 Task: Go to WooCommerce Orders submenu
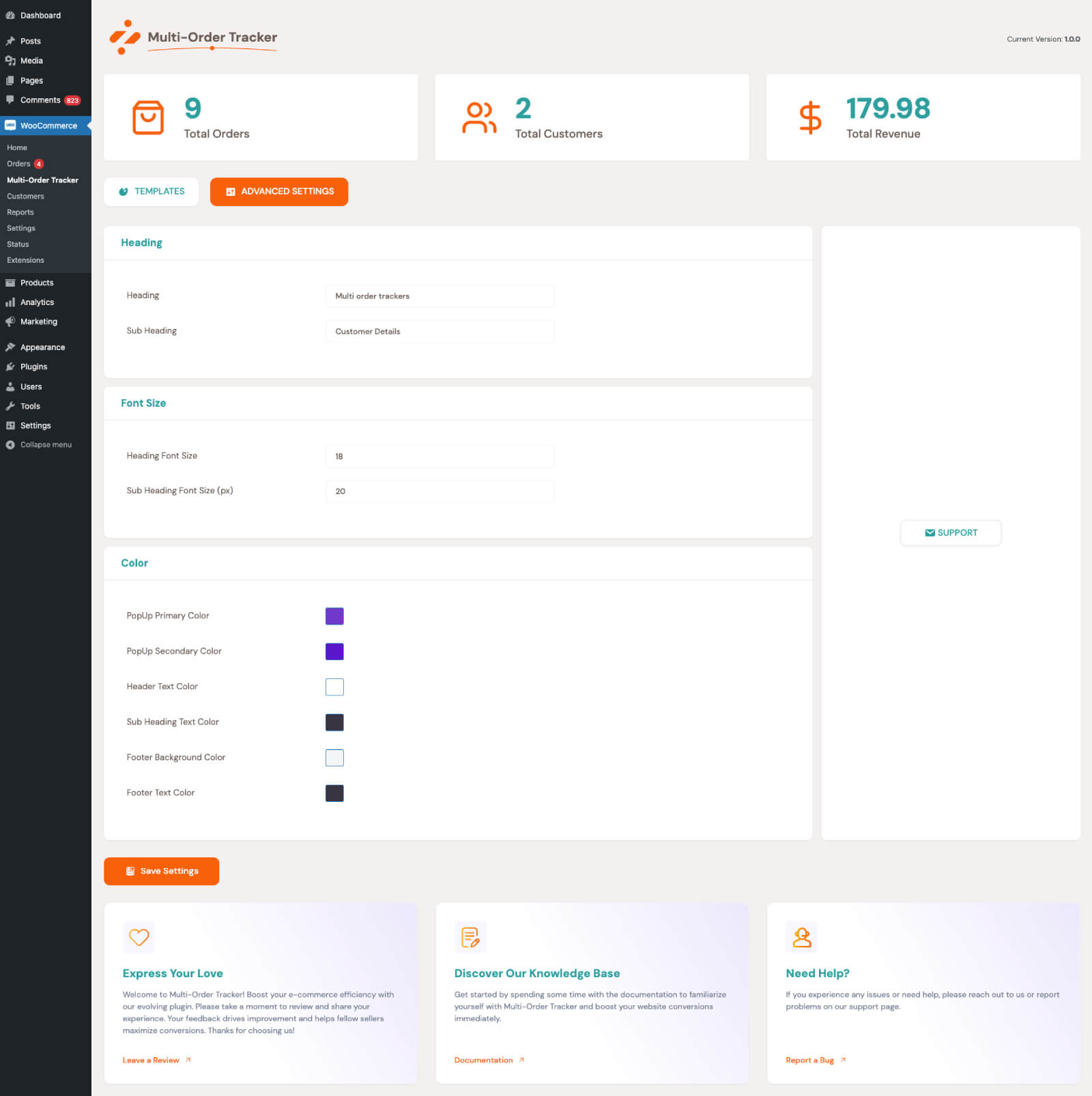tap(18, 164)
